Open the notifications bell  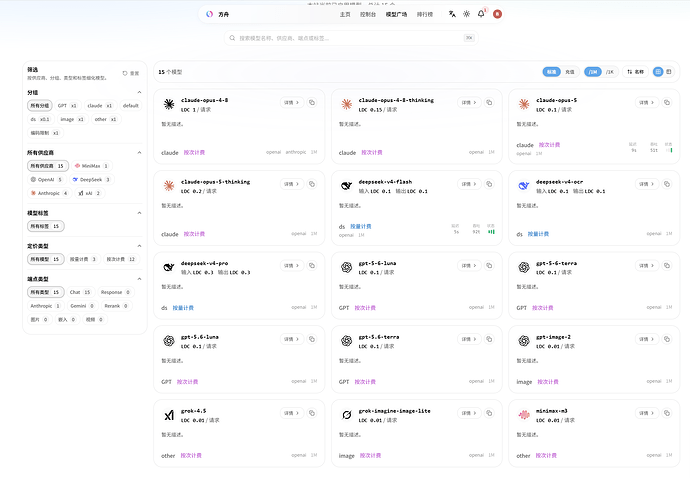pyautogui.click(x=481, y=14)
